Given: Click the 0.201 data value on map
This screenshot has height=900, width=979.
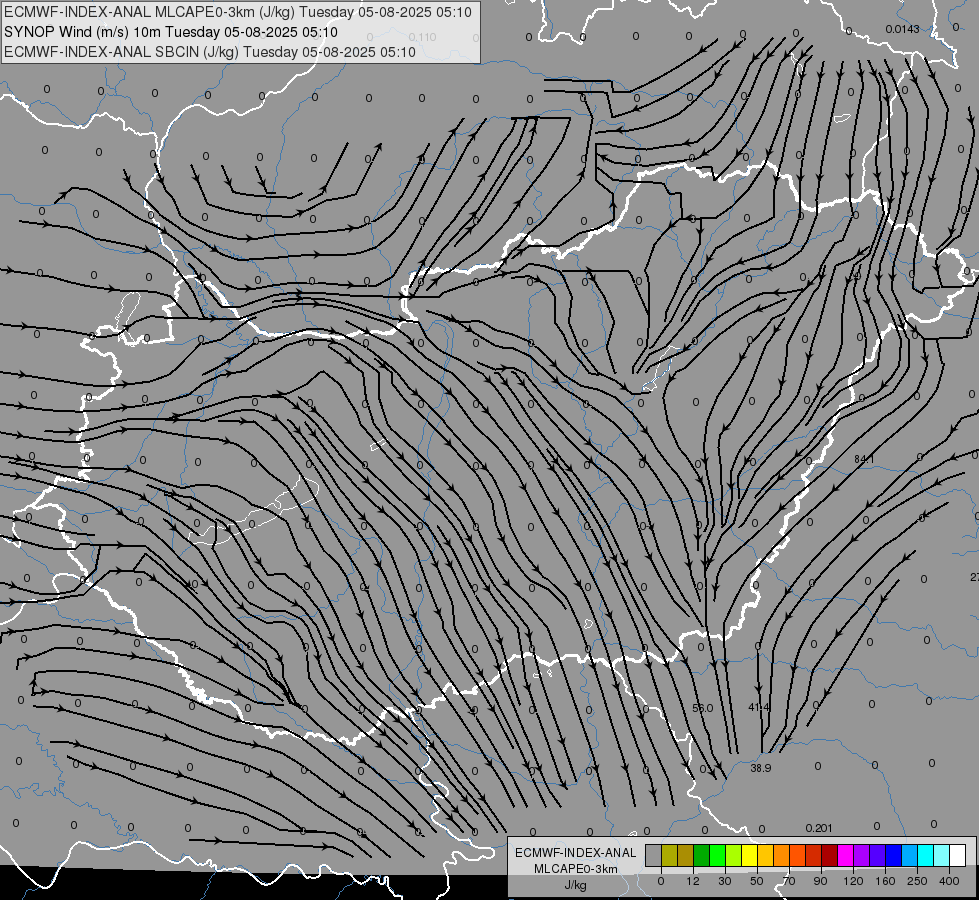Looking at the screenshot, I should click(x=819, y=828).
